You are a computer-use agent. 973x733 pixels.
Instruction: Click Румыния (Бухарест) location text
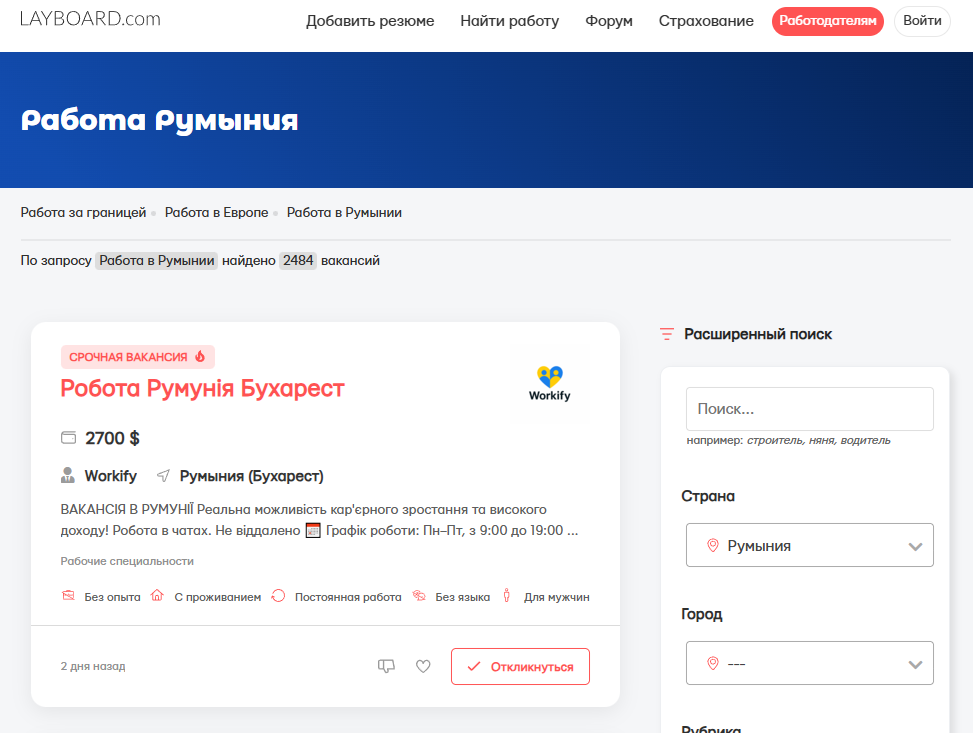click(x=252, y=476)
